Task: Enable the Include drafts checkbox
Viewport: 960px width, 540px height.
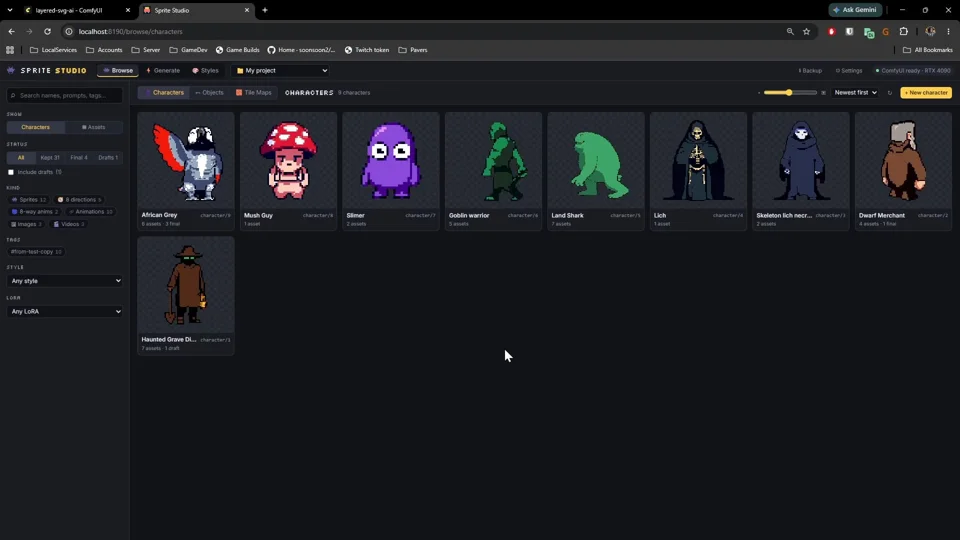Action: [x=11, y=173]
